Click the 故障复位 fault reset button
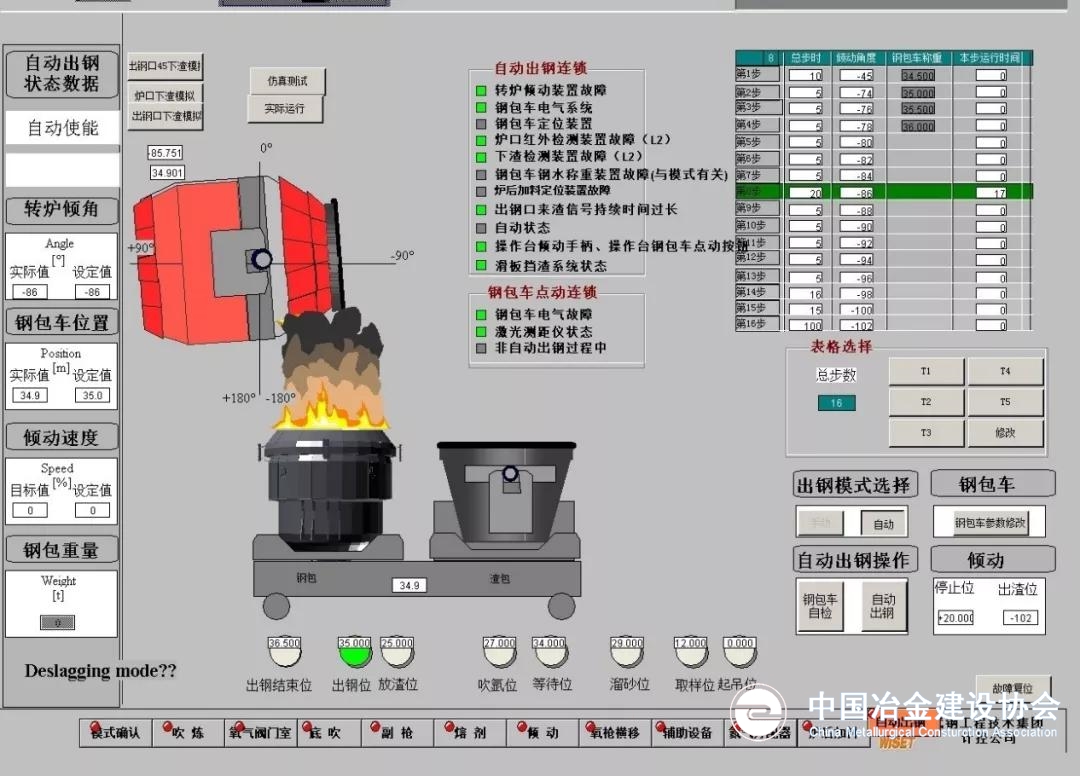1080x776 pixels. coord(1012,687)
